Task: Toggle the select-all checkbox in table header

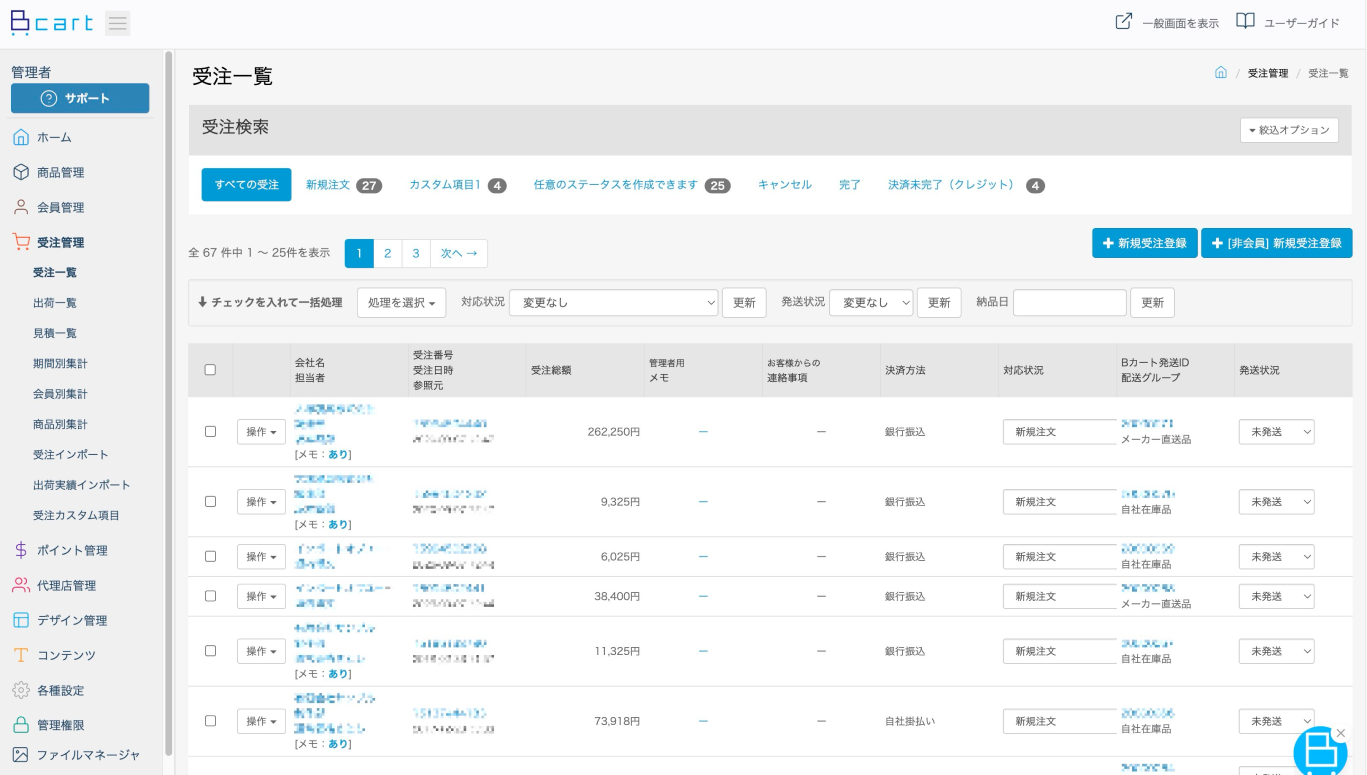Action: [210, 370]
